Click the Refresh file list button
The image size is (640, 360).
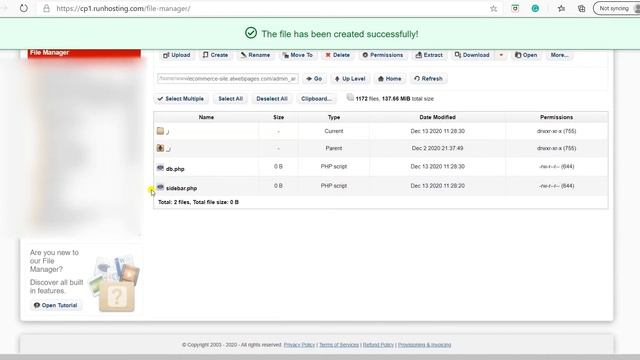point(429,79)
